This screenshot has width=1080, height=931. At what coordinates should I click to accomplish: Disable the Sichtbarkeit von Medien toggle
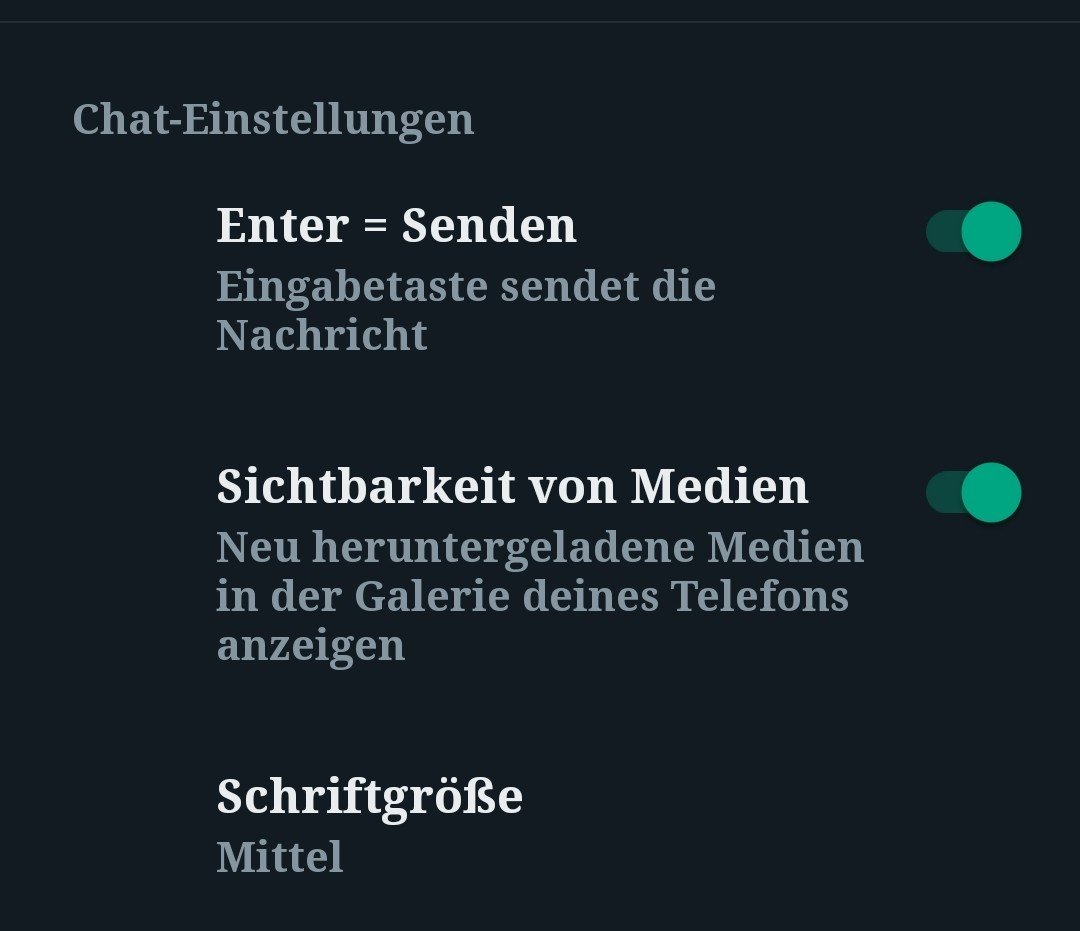click(x=973, y=492)
